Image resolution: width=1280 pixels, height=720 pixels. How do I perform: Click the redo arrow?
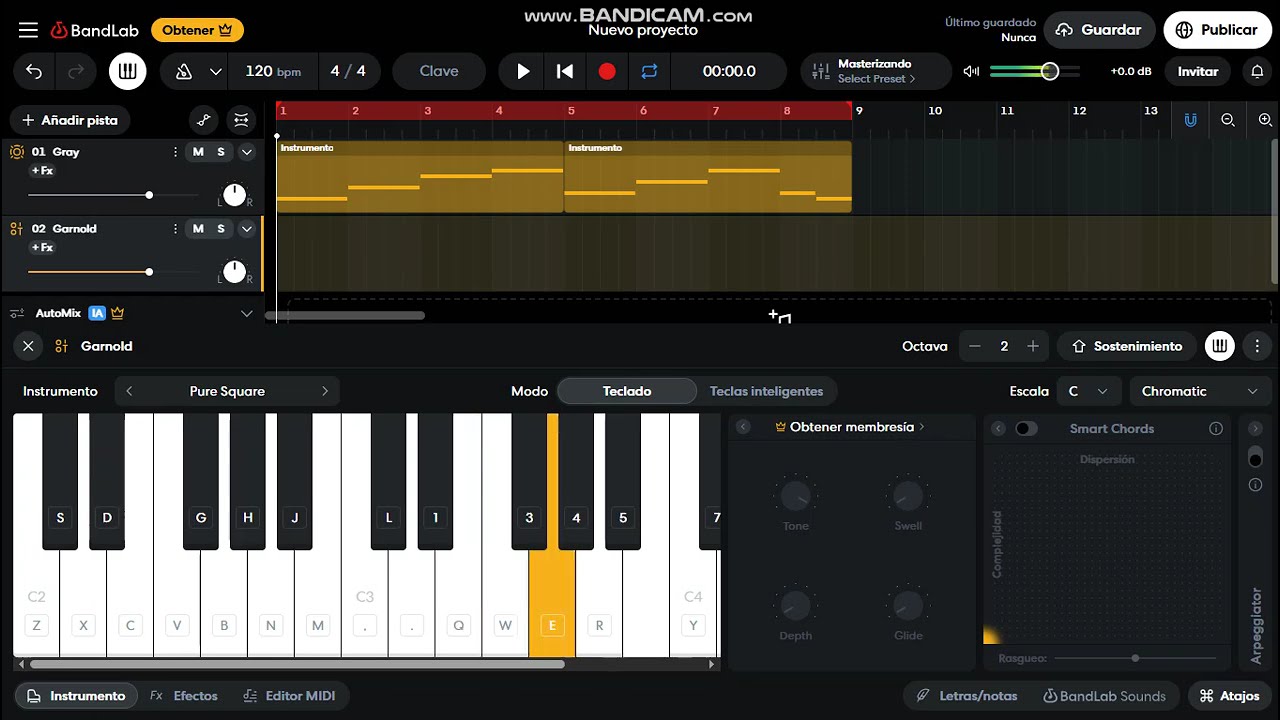tap(76, 71)
